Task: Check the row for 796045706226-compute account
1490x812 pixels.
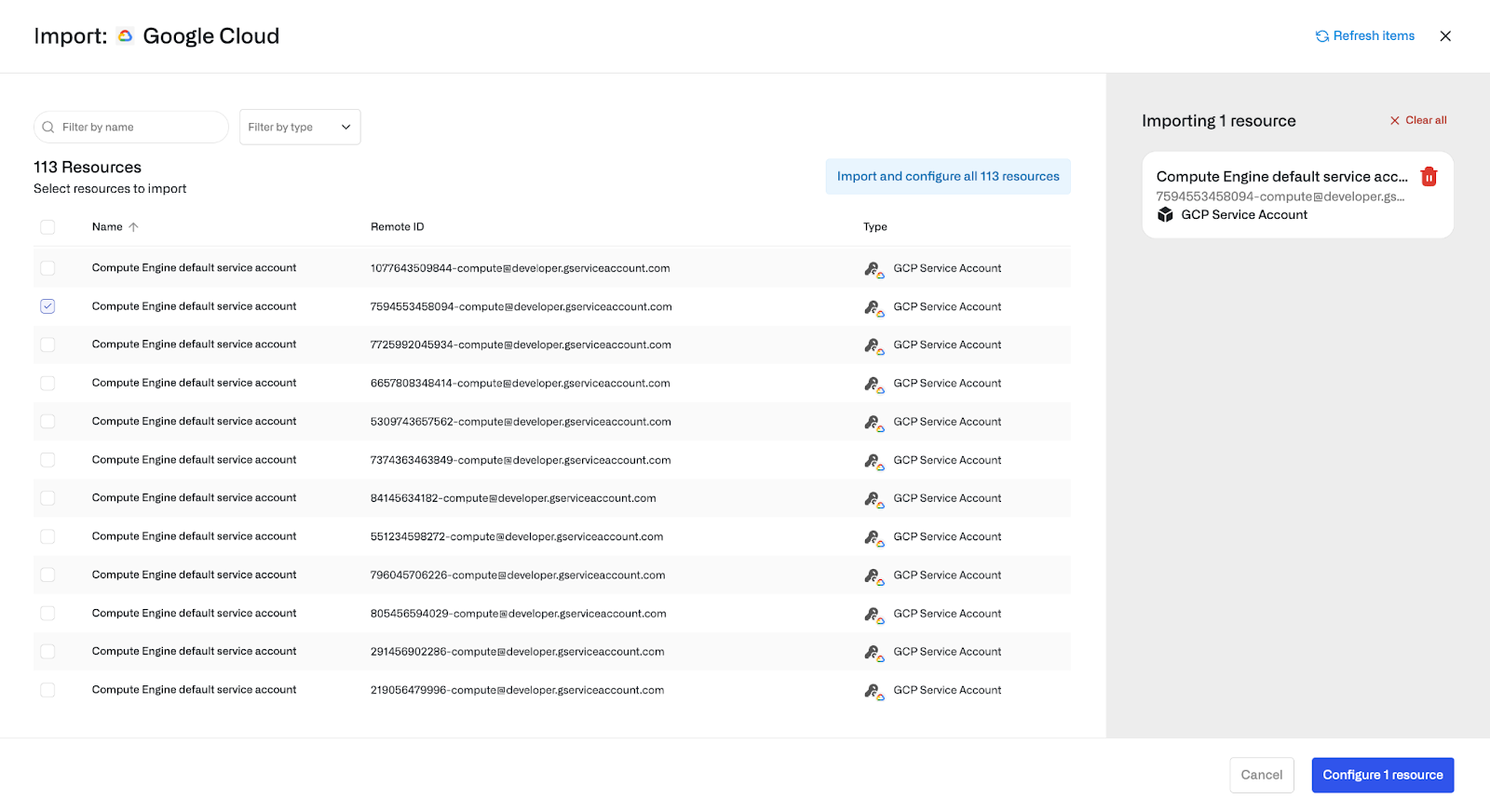Action: 47,575
